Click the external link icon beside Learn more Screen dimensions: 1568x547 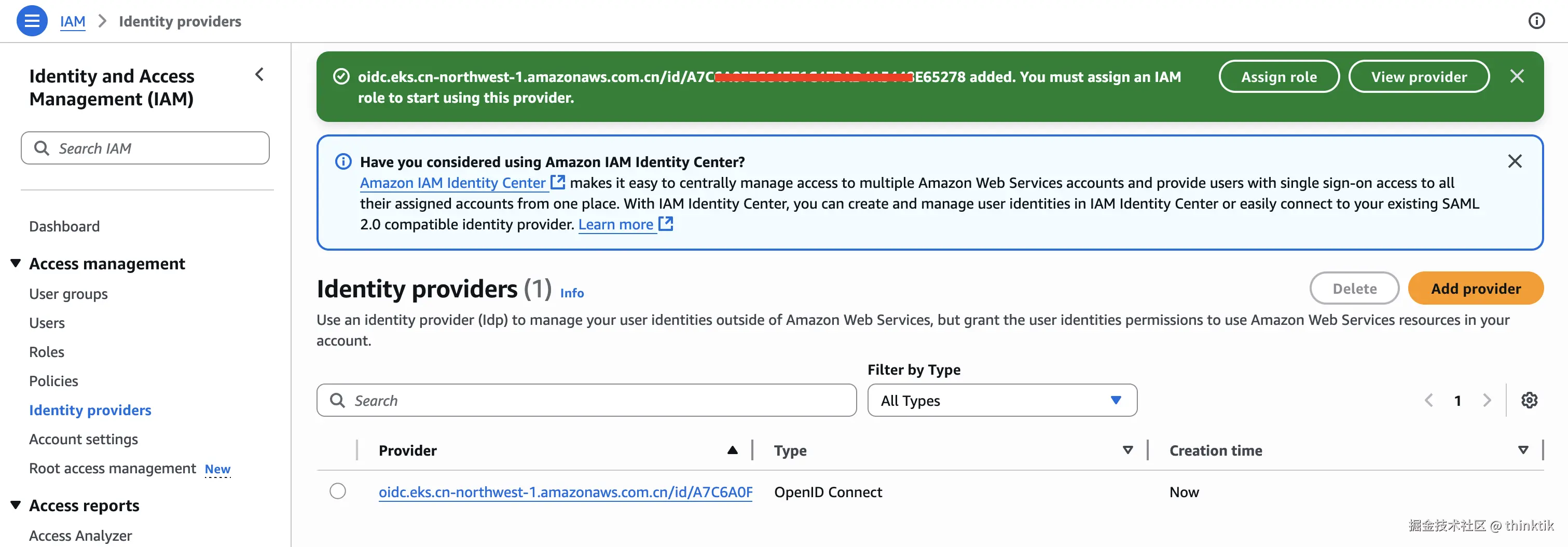click(x=666, y=224)
